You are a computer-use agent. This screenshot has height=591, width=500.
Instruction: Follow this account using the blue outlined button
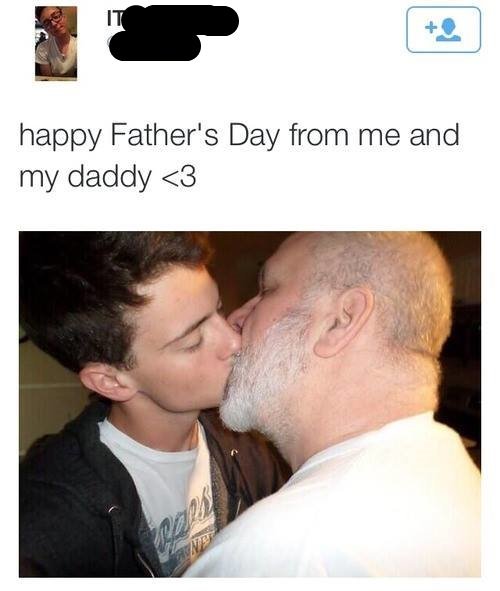(x=443, y=29)
